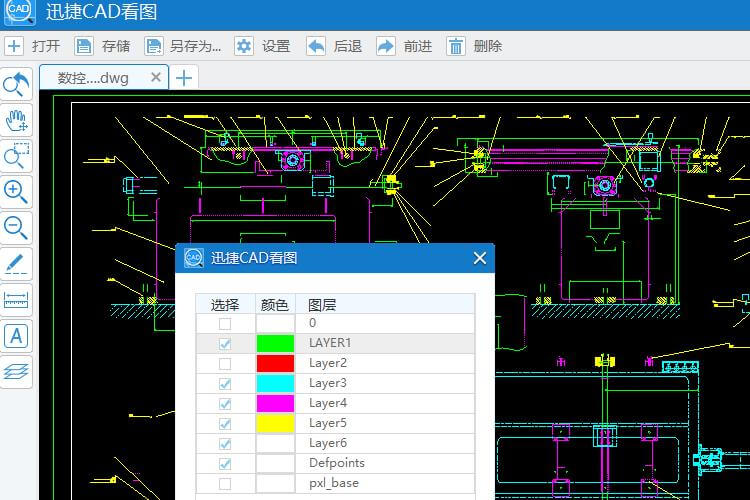Save the drawing with the 存储 icon
The width and height of the screenshot is (750, 500).
pos(84,46)
